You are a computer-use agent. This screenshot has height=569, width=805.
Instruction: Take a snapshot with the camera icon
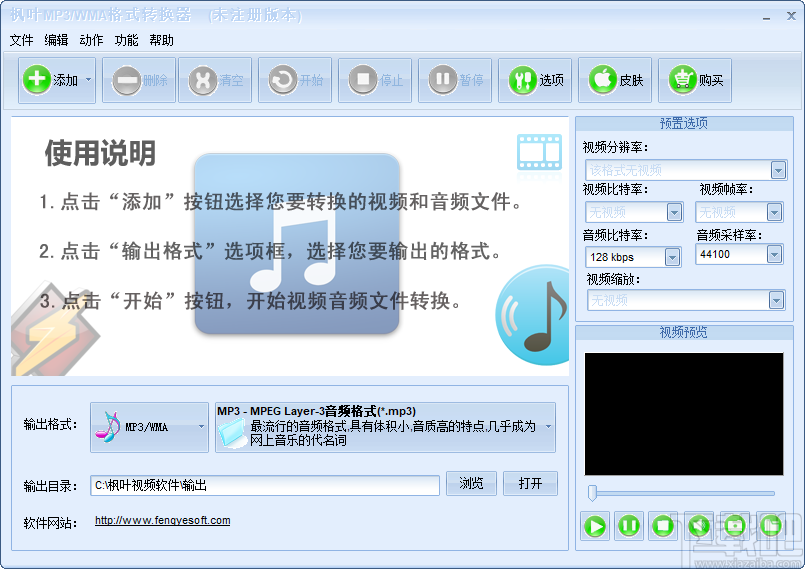[735, 526]
